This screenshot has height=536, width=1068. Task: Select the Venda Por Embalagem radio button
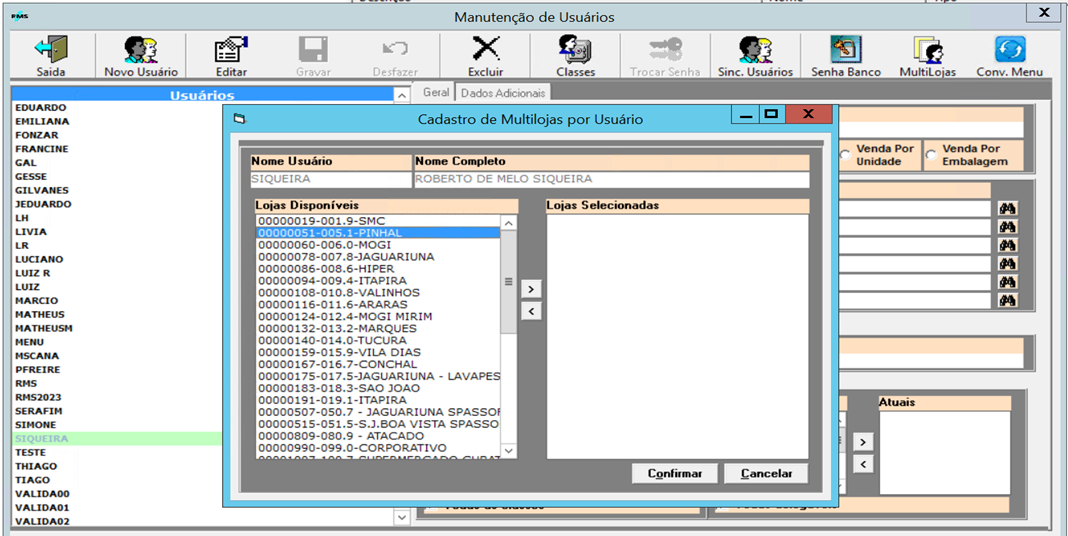point(931,155)
